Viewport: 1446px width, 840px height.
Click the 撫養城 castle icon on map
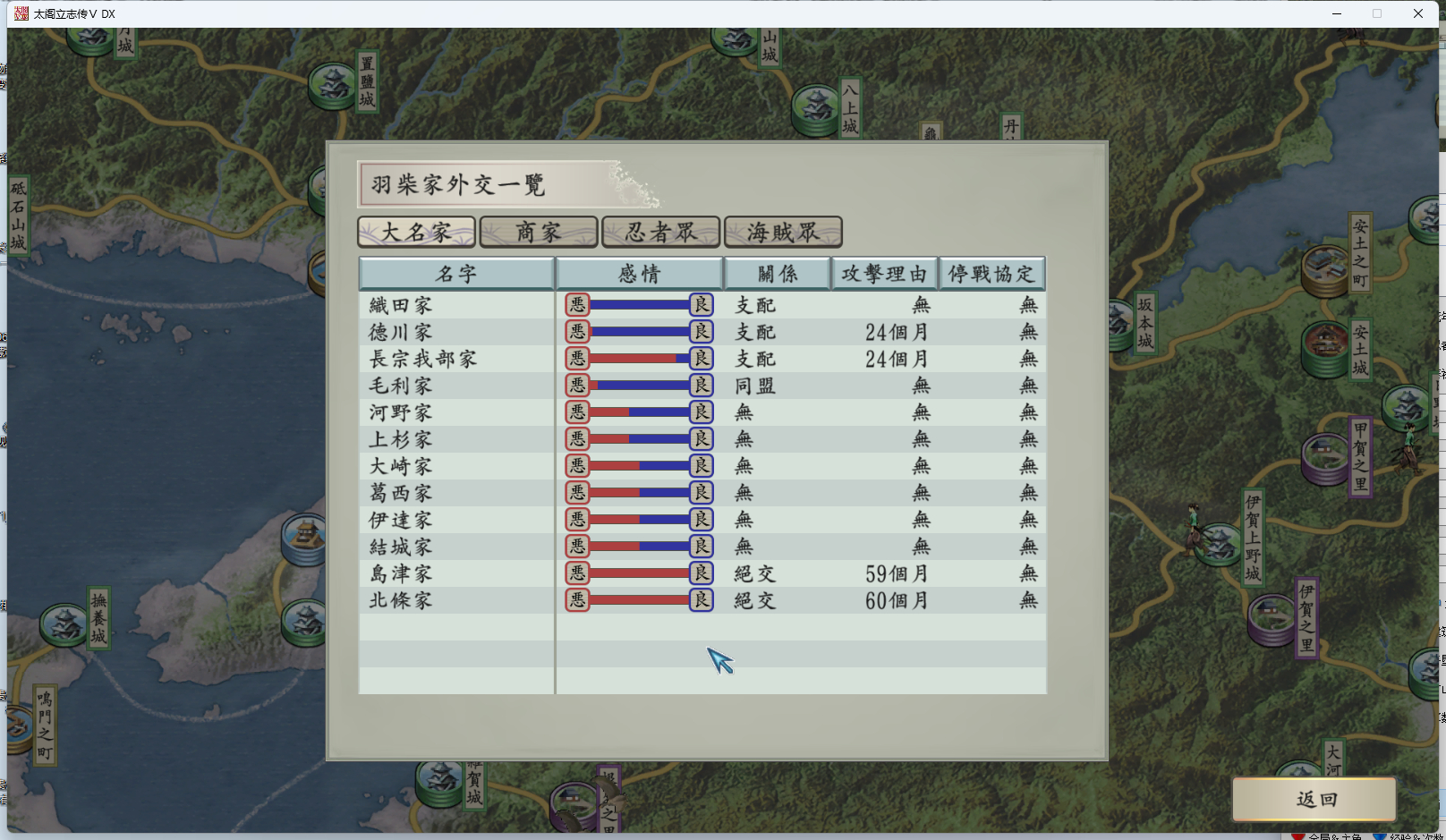64,624
